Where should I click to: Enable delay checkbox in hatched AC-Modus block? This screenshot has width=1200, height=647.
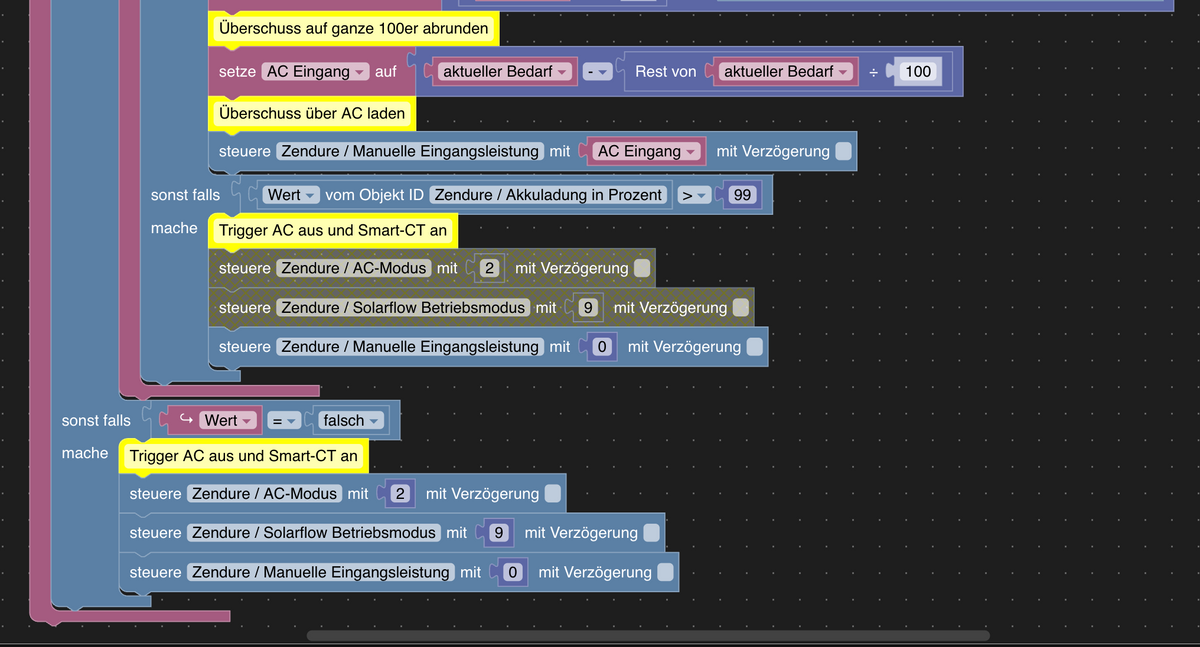click(642, 268)
